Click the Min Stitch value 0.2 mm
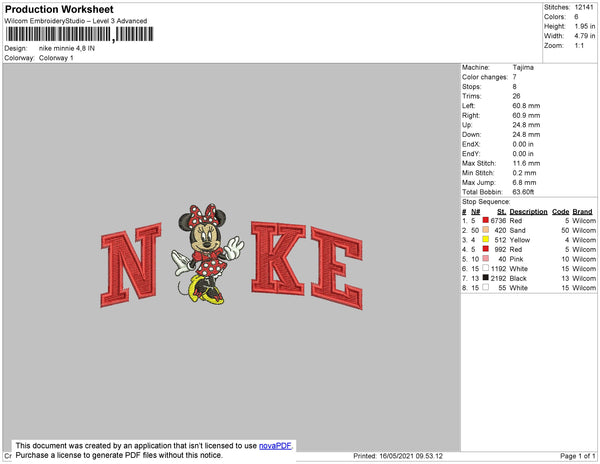Image resolution: width=600 pixels, height=464 pixels. pos(524,173)
